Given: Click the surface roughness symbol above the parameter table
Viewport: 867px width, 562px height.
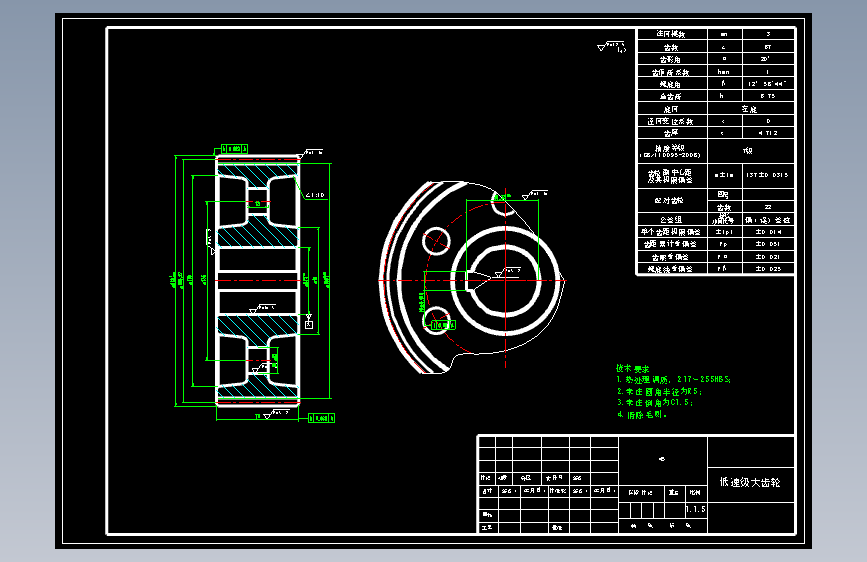Looking at the screenshot, I should (612, 47).
